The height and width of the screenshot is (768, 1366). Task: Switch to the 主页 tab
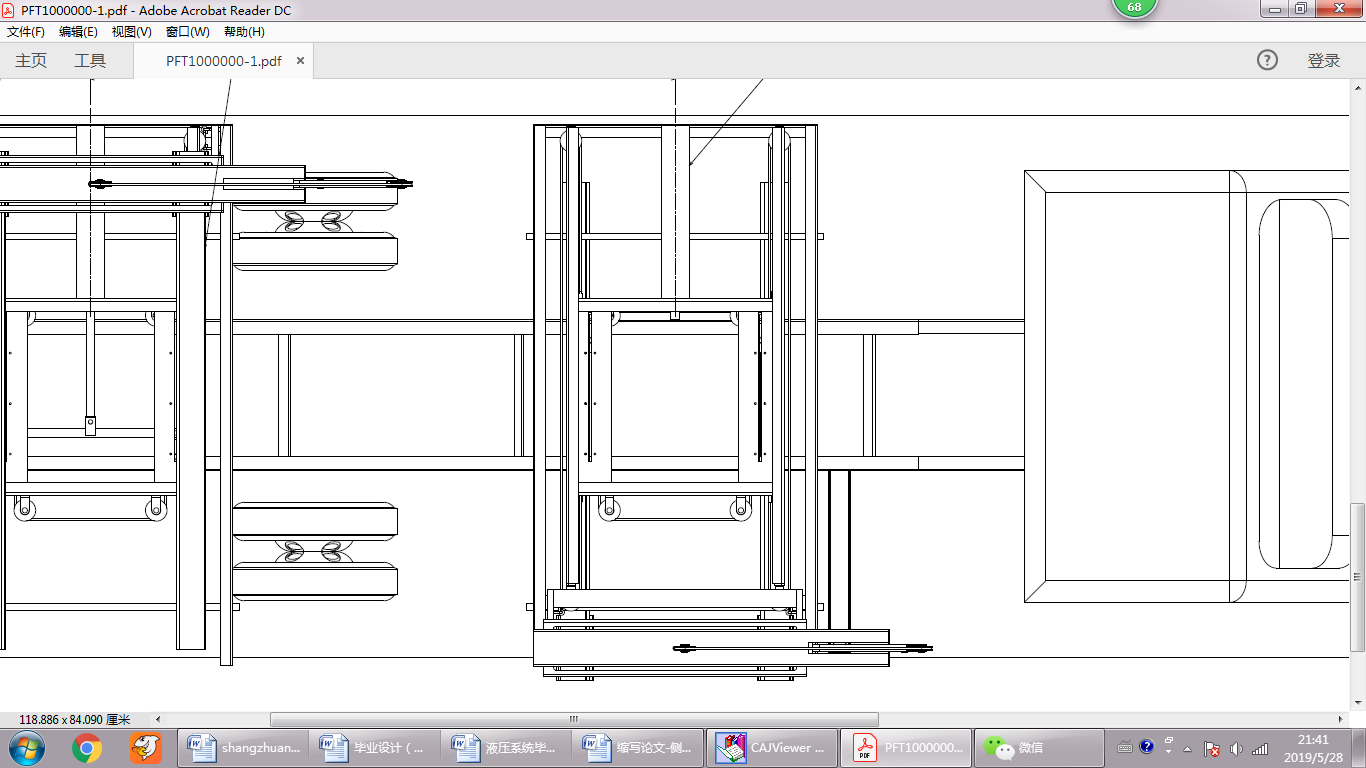pyautogui.click(x=31, y=61)
